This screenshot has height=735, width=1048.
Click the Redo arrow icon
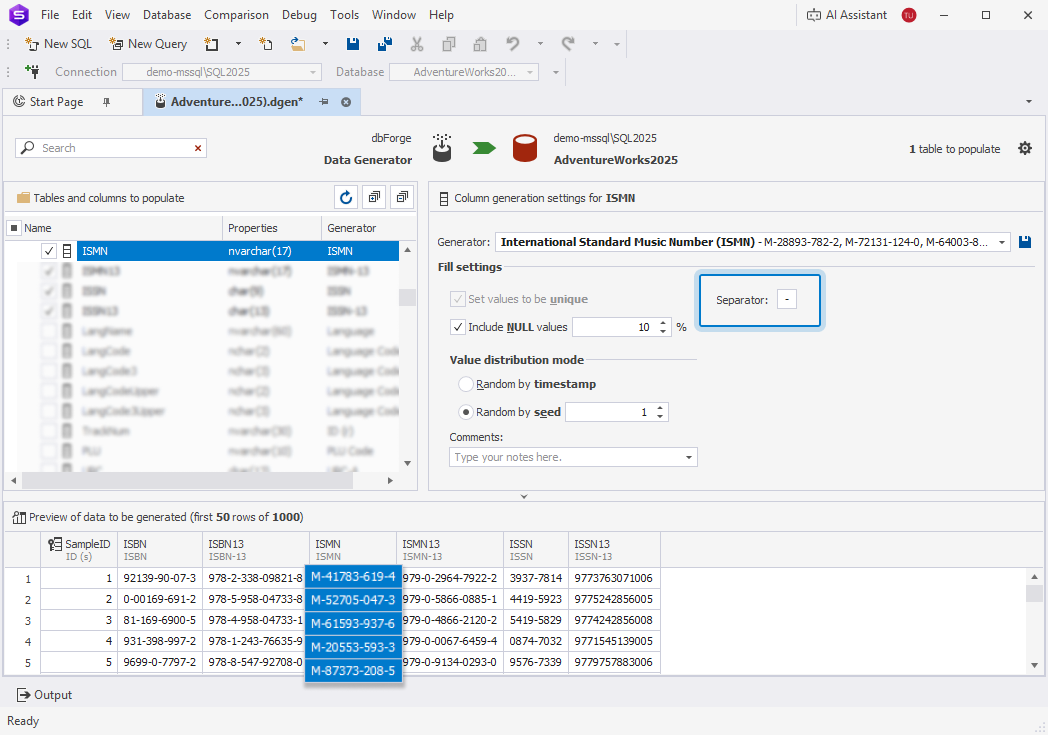(x=568, y=44)
